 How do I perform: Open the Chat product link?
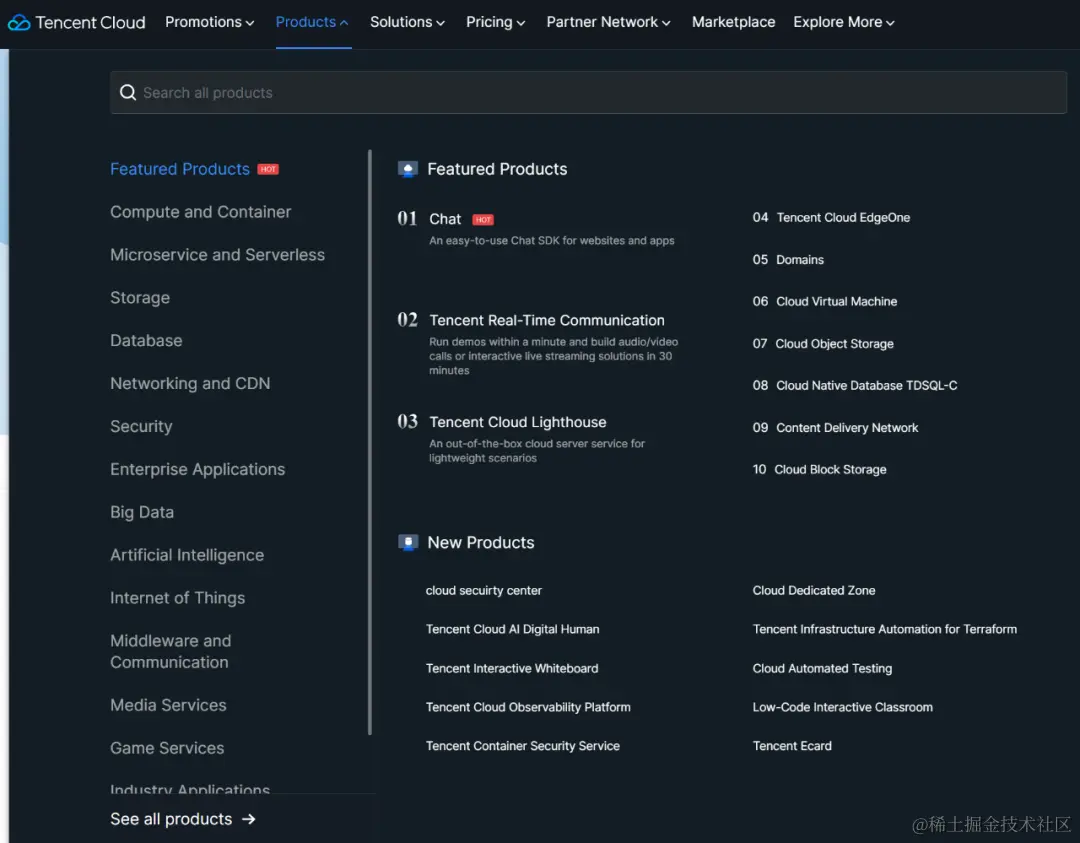[x=445, y=220]
